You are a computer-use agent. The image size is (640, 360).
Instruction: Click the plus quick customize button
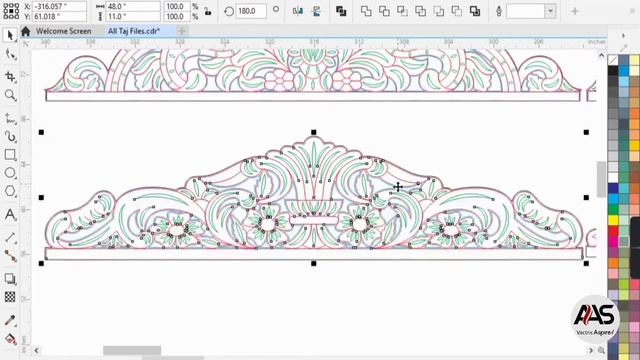click(x=575, y=11)
